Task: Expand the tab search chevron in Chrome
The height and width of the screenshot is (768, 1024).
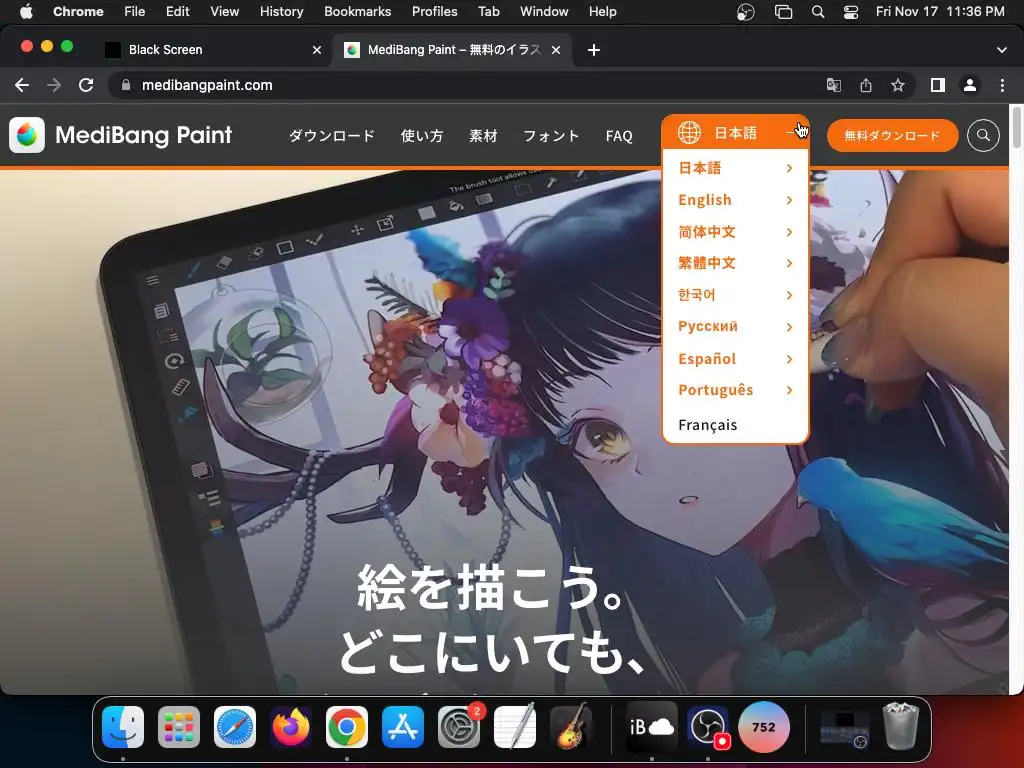Action: coord(1001,50)
